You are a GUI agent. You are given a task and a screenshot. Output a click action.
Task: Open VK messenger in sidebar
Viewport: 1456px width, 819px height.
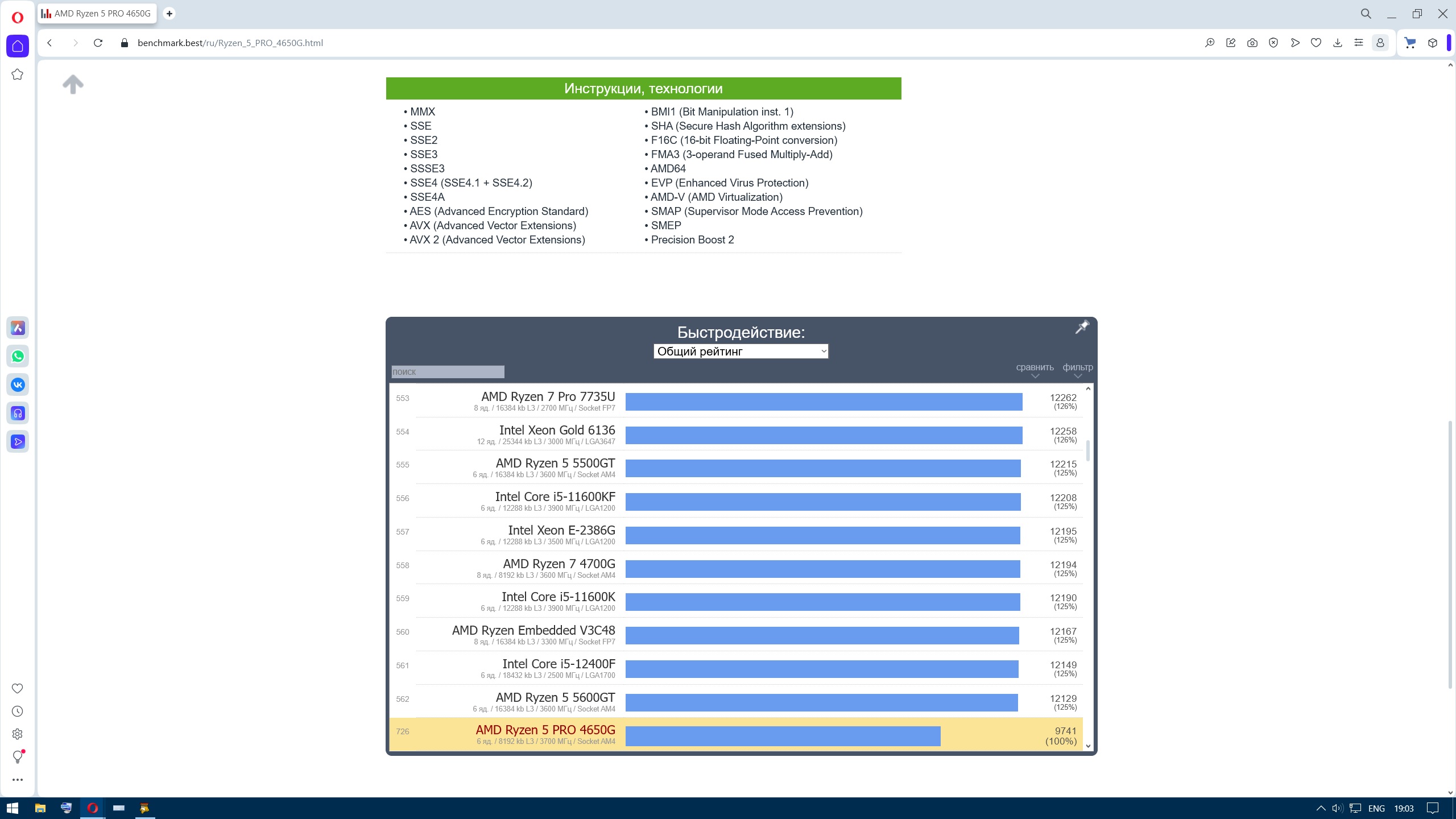18,385
